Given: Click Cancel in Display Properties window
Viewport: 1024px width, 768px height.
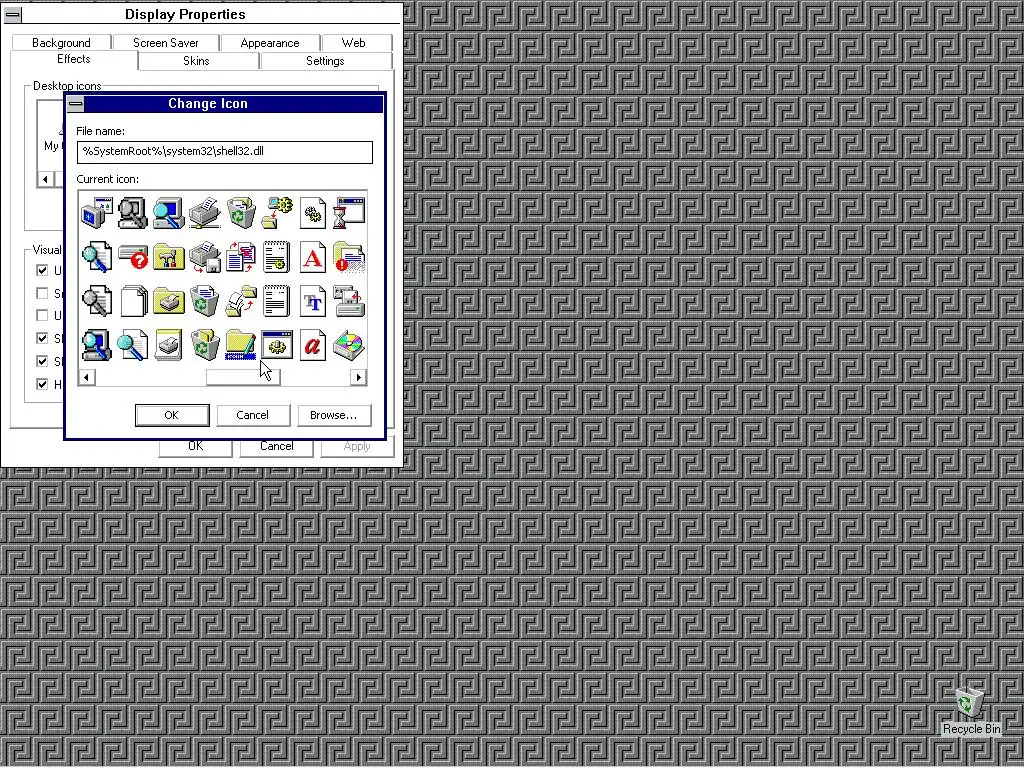Looking at the screenshot, I should click(277, 447).
